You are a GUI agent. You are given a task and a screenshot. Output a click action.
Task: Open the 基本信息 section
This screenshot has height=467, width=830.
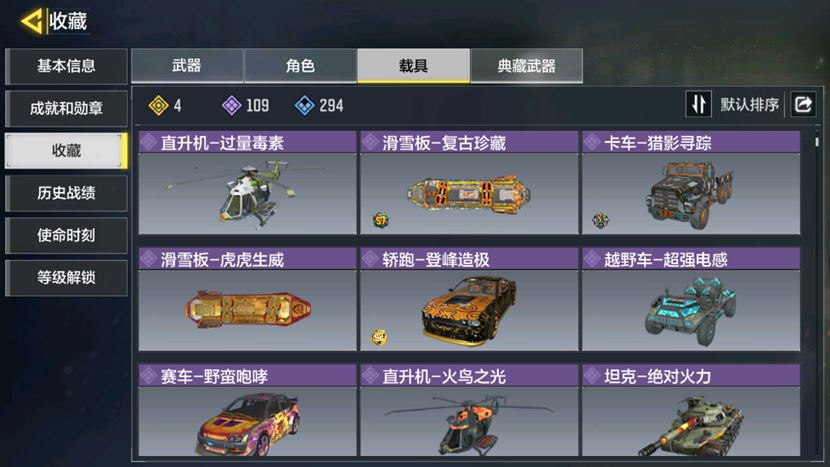pyautogui.click(x=66, y=66)
